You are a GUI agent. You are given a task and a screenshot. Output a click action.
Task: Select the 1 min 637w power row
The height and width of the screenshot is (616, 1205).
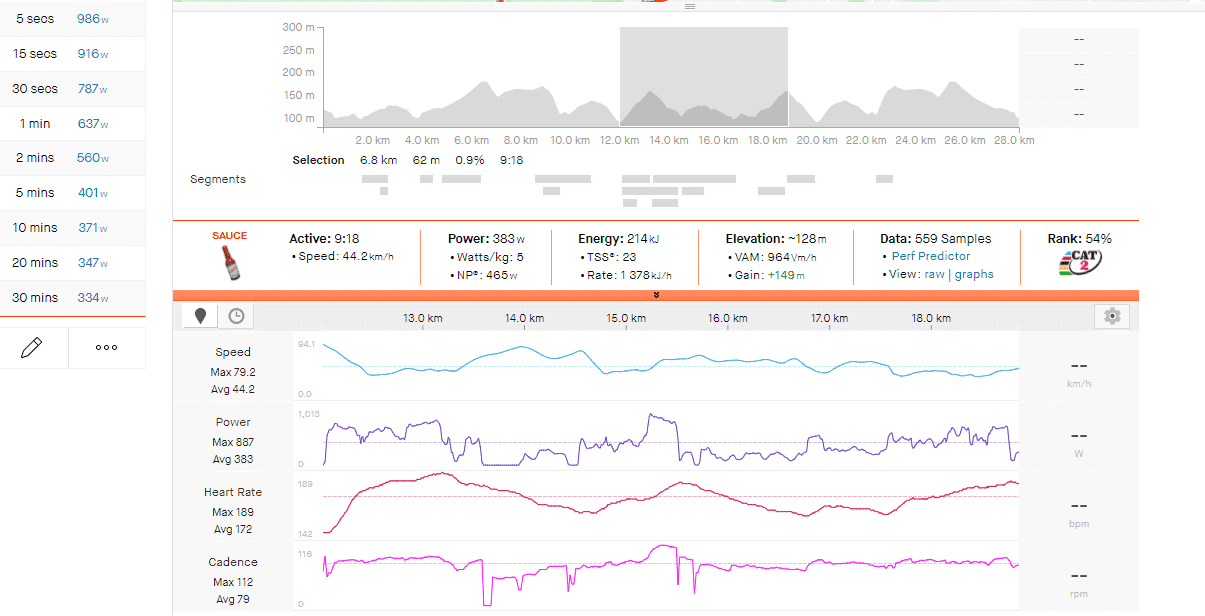click(x=72, y=124)
